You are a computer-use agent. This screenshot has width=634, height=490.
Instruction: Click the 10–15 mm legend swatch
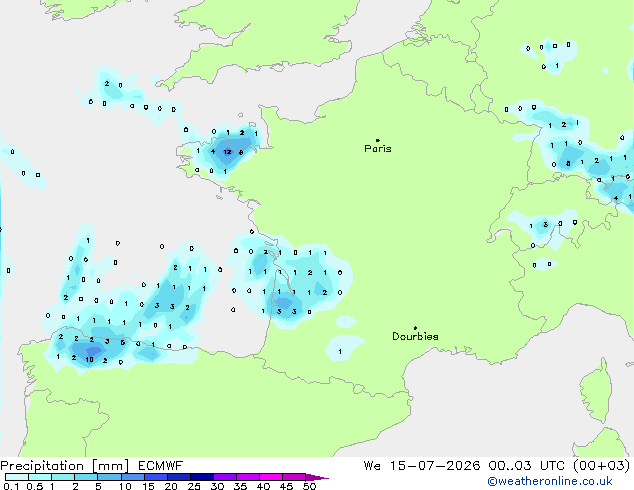(x=132, y=477)
